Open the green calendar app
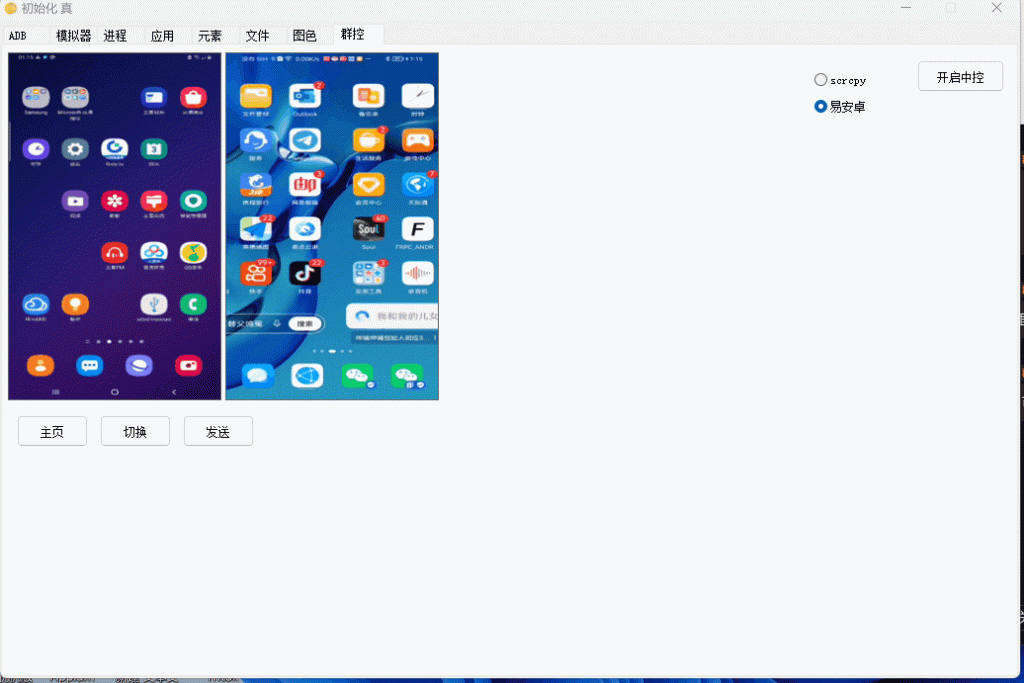The width and height of the screenshot is (1024, 683). 154,150
